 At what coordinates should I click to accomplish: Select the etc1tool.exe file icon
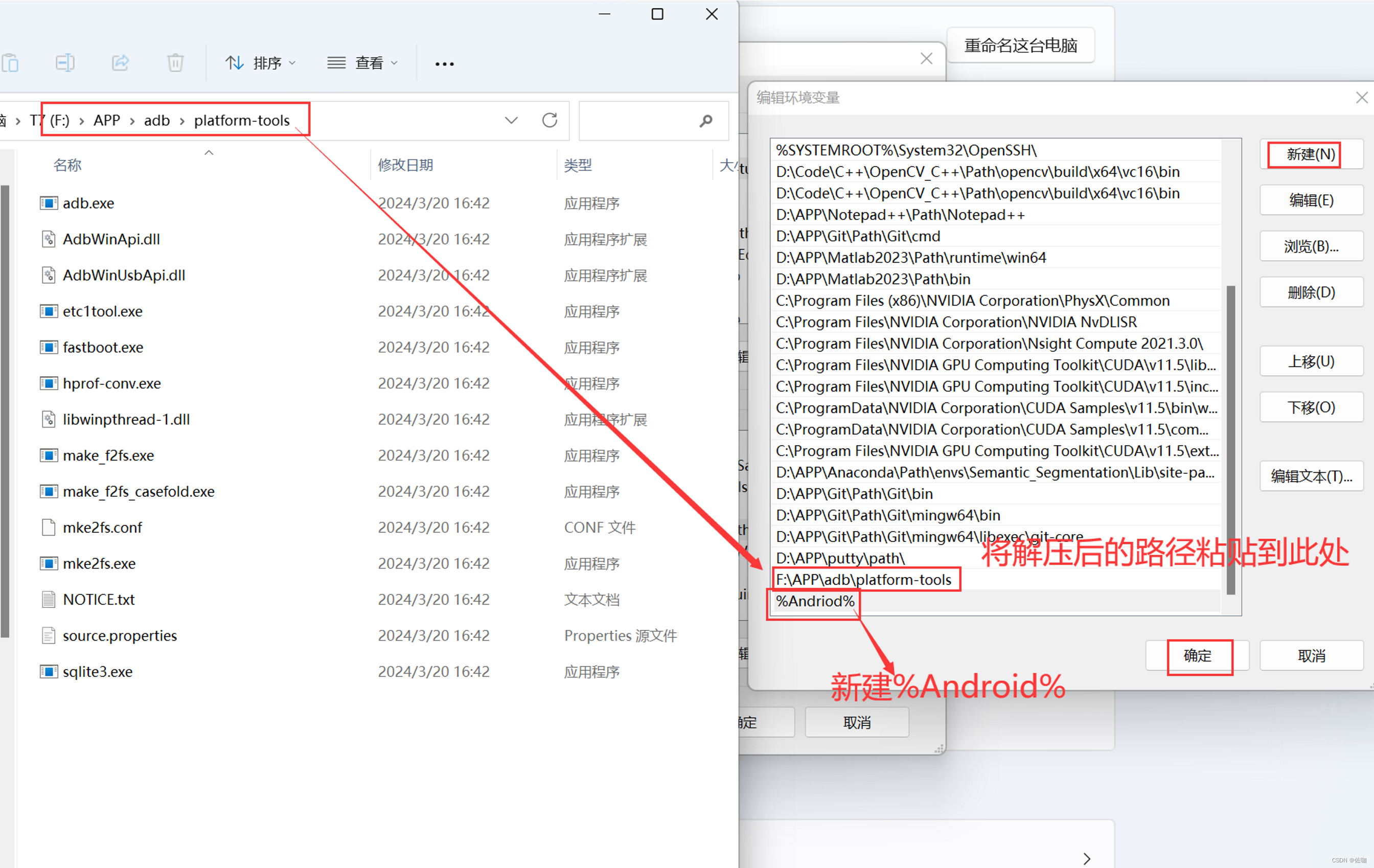pyautogui.click(x=49, y=311)
